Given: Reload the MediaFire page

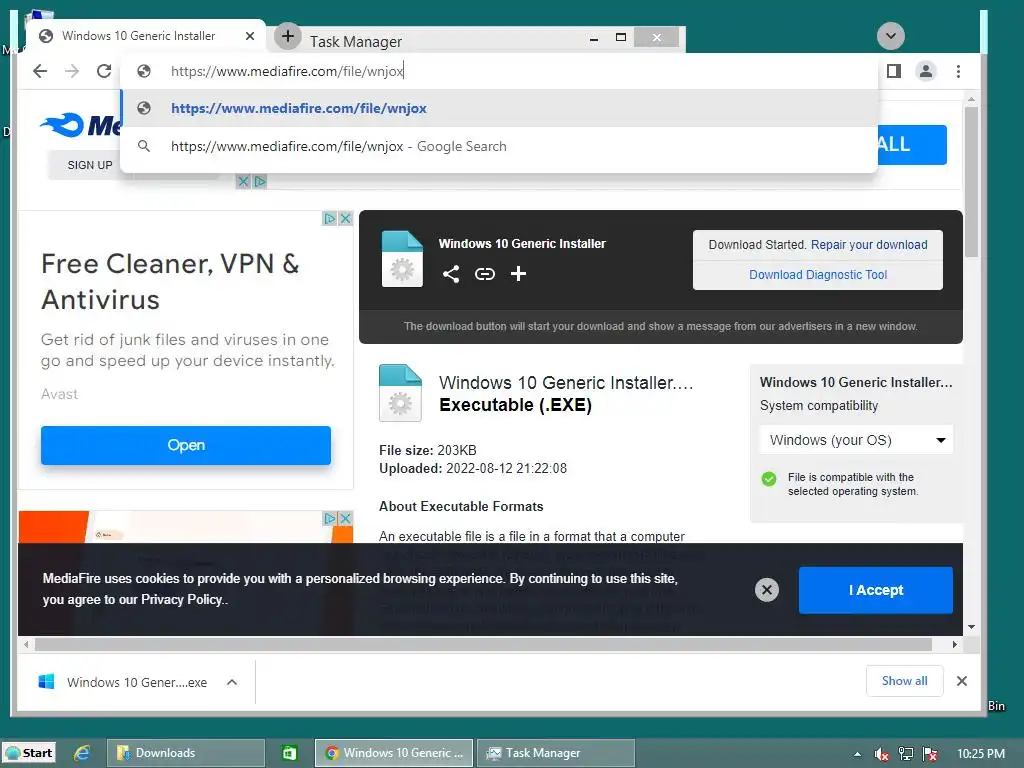Looking at the screenshot, I should 104,71.
